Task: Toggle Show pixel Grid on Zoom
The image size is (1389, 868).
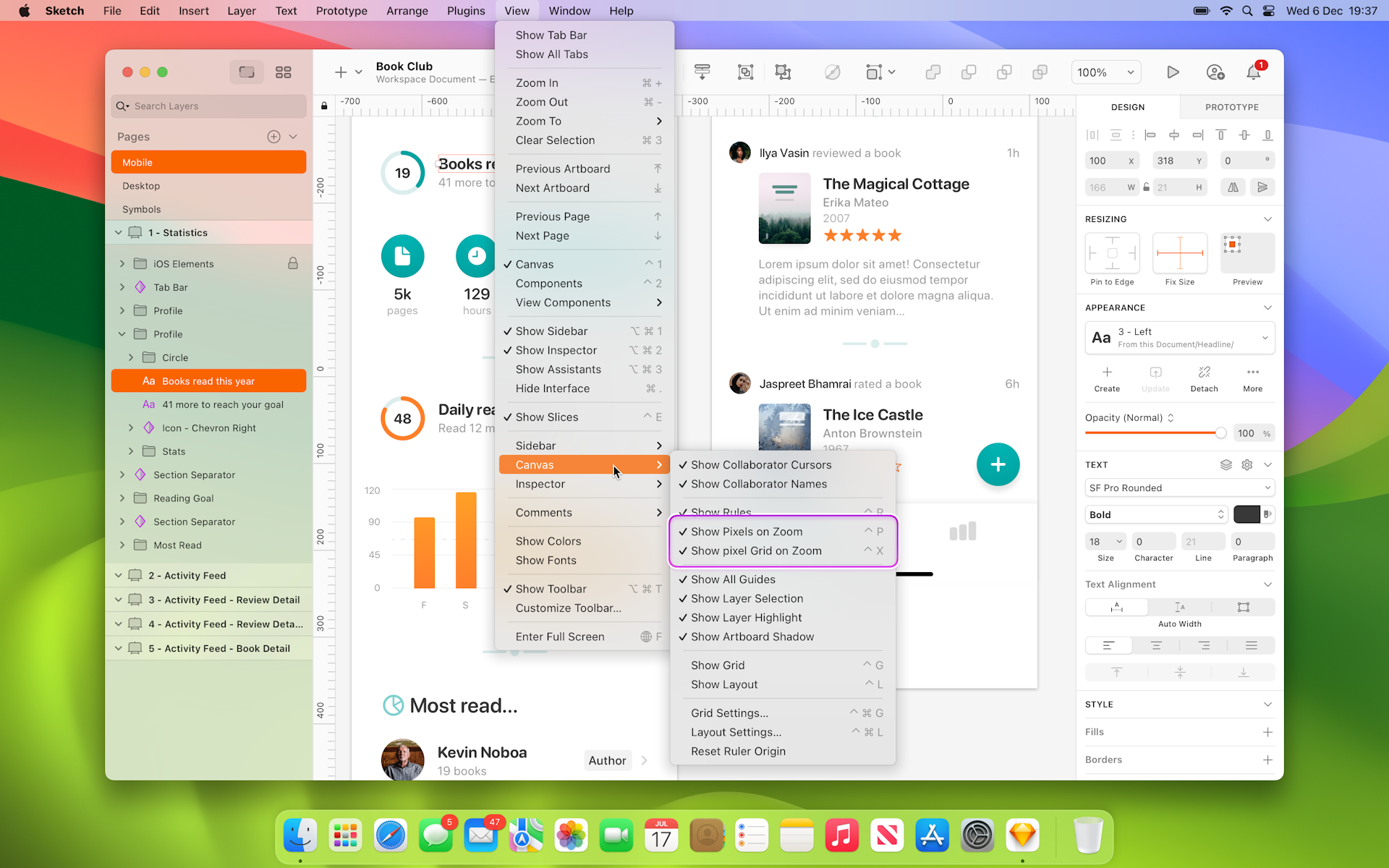Action: (x=783, y=550)
